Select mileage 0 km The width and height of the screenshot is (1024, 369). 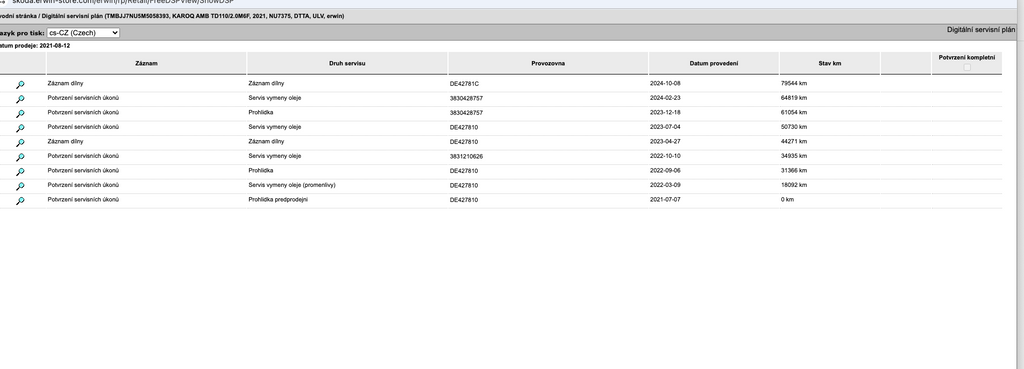[788, 199]
